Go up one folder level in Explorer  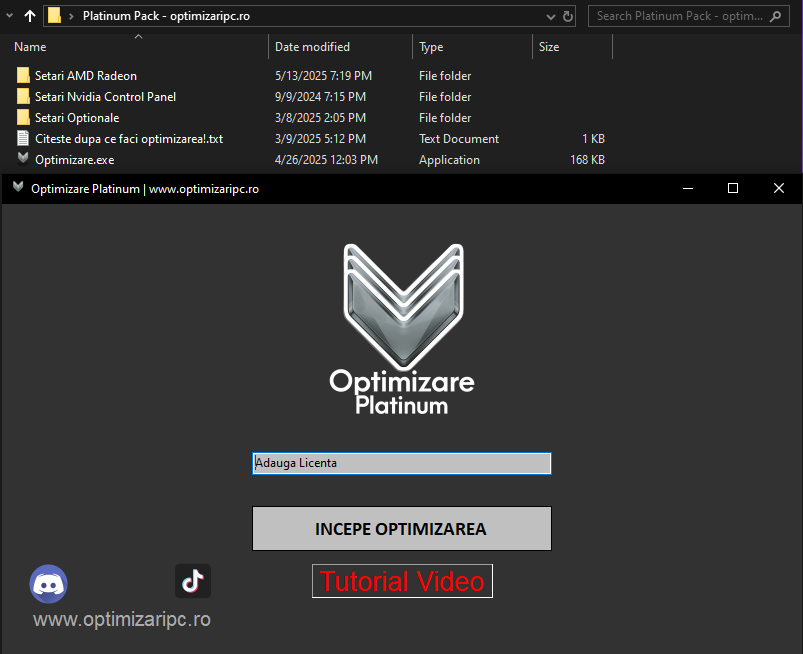click(30, 16)
